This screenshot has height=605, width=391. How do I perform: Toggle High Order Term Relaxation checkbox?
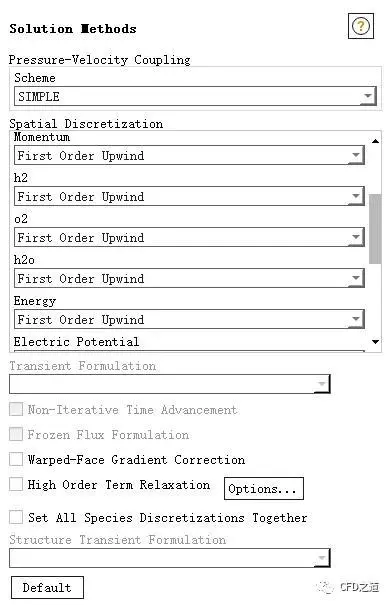(16, 484)
